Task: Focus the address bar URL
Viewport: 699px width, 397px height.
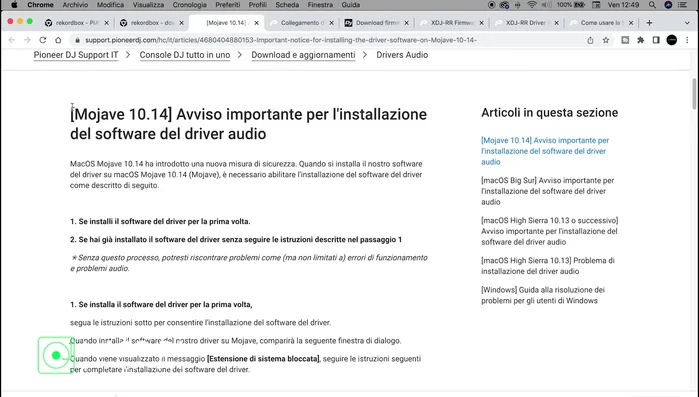Action: click(x=281, y=40)
